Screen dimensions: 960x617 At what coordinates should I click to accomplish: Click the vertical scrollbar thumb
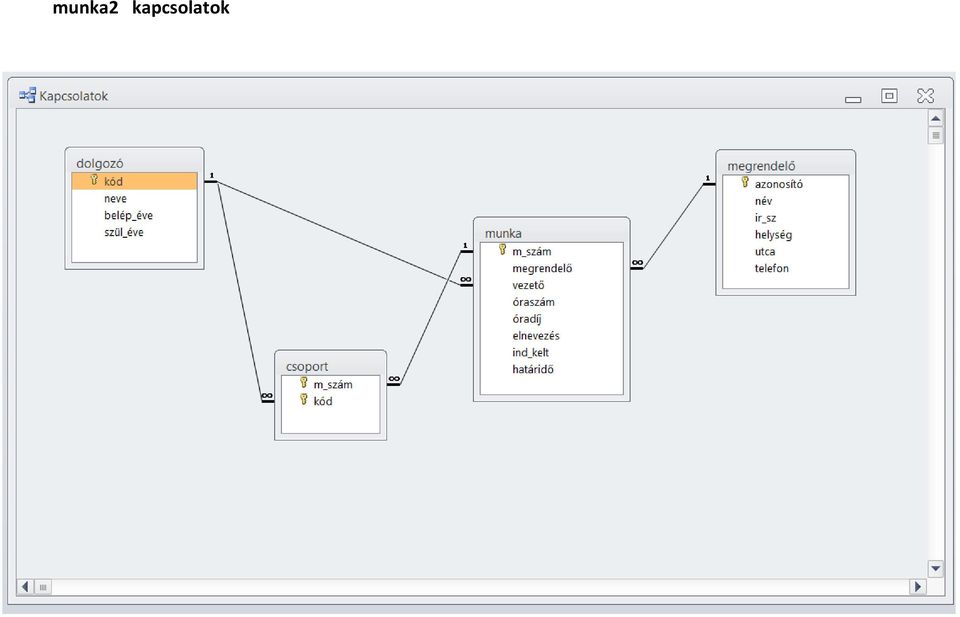point(936,135)
